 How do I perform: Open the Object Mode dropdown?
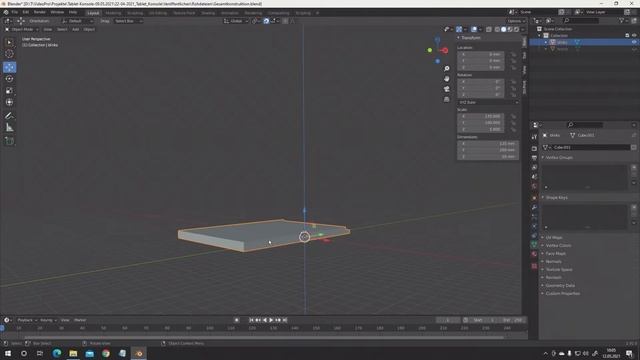tap(22, 29)
